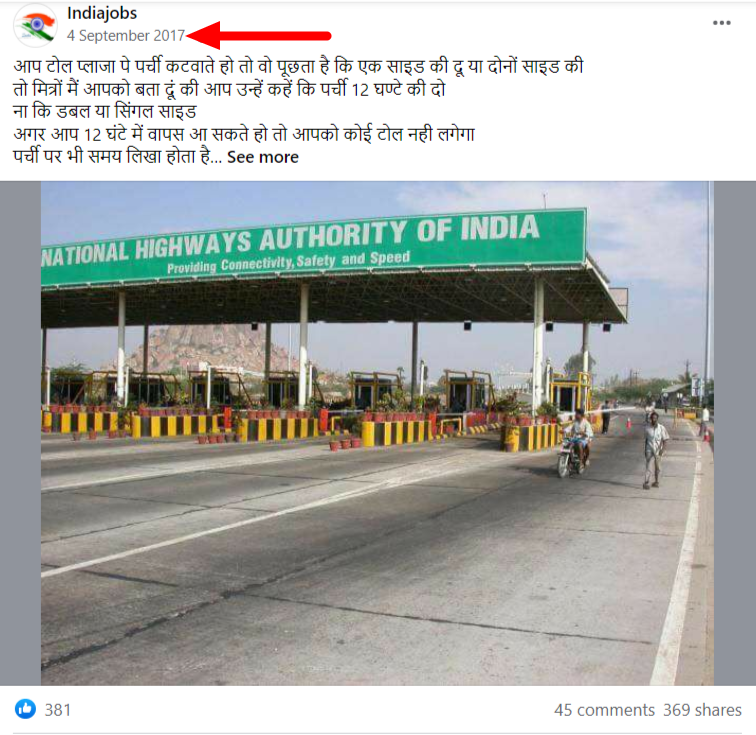
Task: Open the 45 comments link
Action: 604,710
